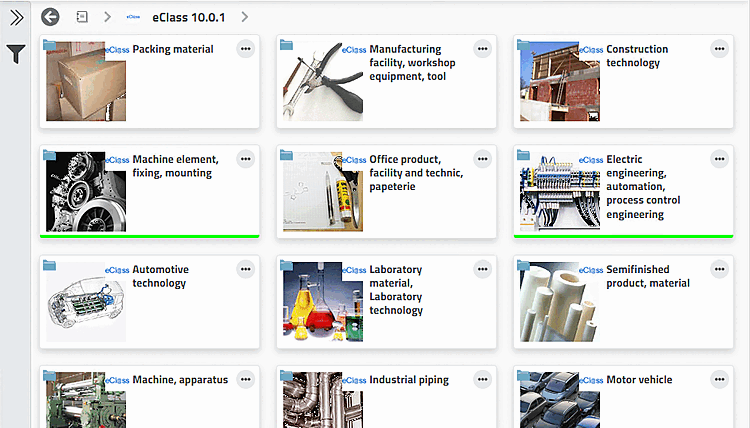Open more options for Packing material

[x=246, y=49]
